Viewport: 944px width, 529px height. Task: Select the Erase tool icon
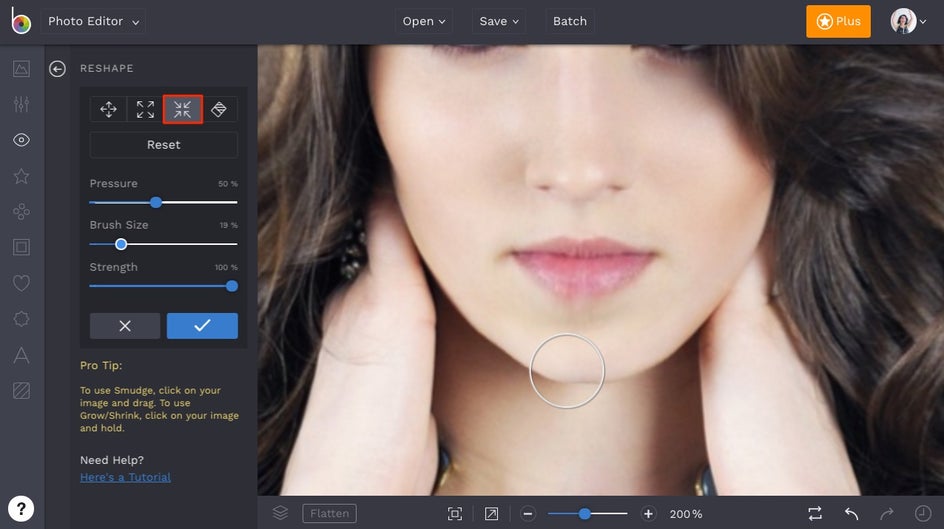(219, 110)
